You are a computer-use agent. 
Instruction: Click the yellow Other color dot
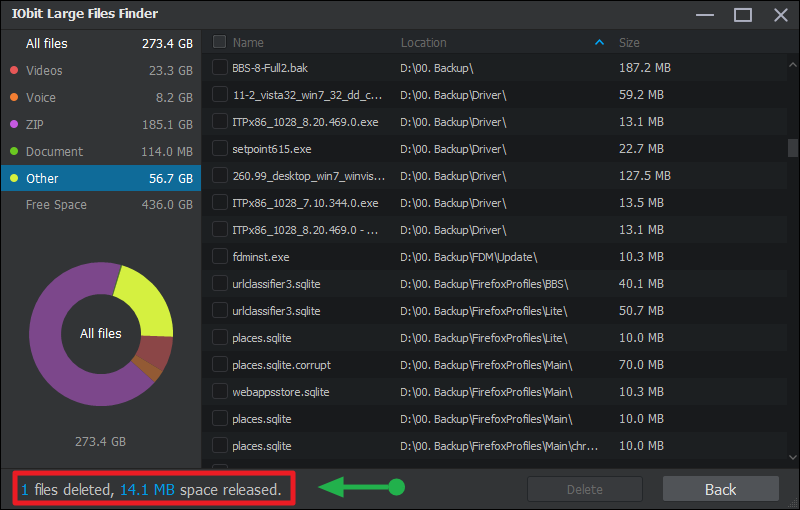click(13, 179)
